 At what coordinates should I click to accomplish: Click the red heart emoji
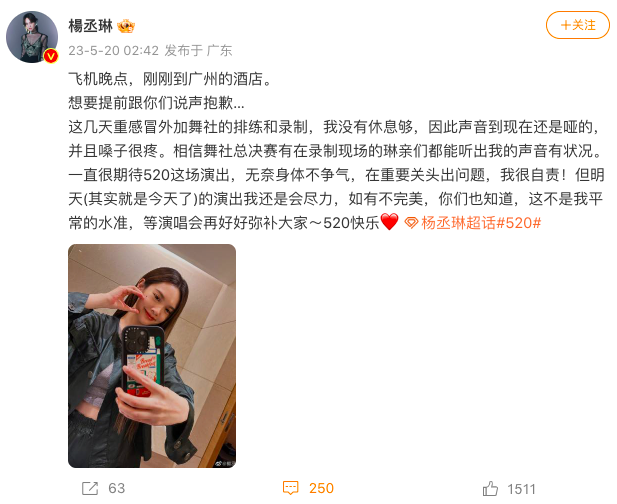[x=390, y=222]
